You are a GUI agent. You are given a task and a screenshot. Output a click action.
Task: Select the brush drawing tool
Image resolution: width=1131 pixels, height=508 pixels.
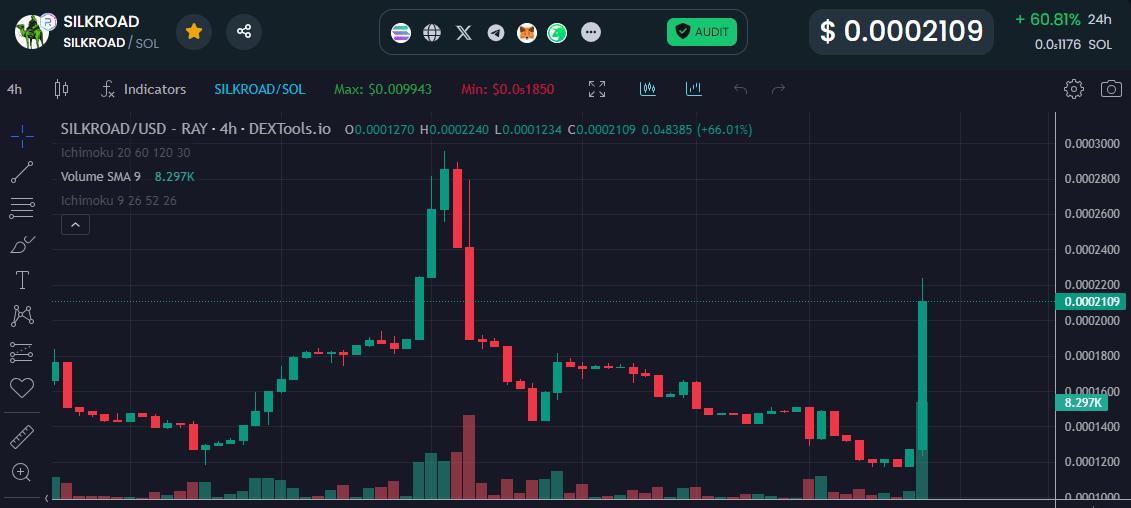22,245
